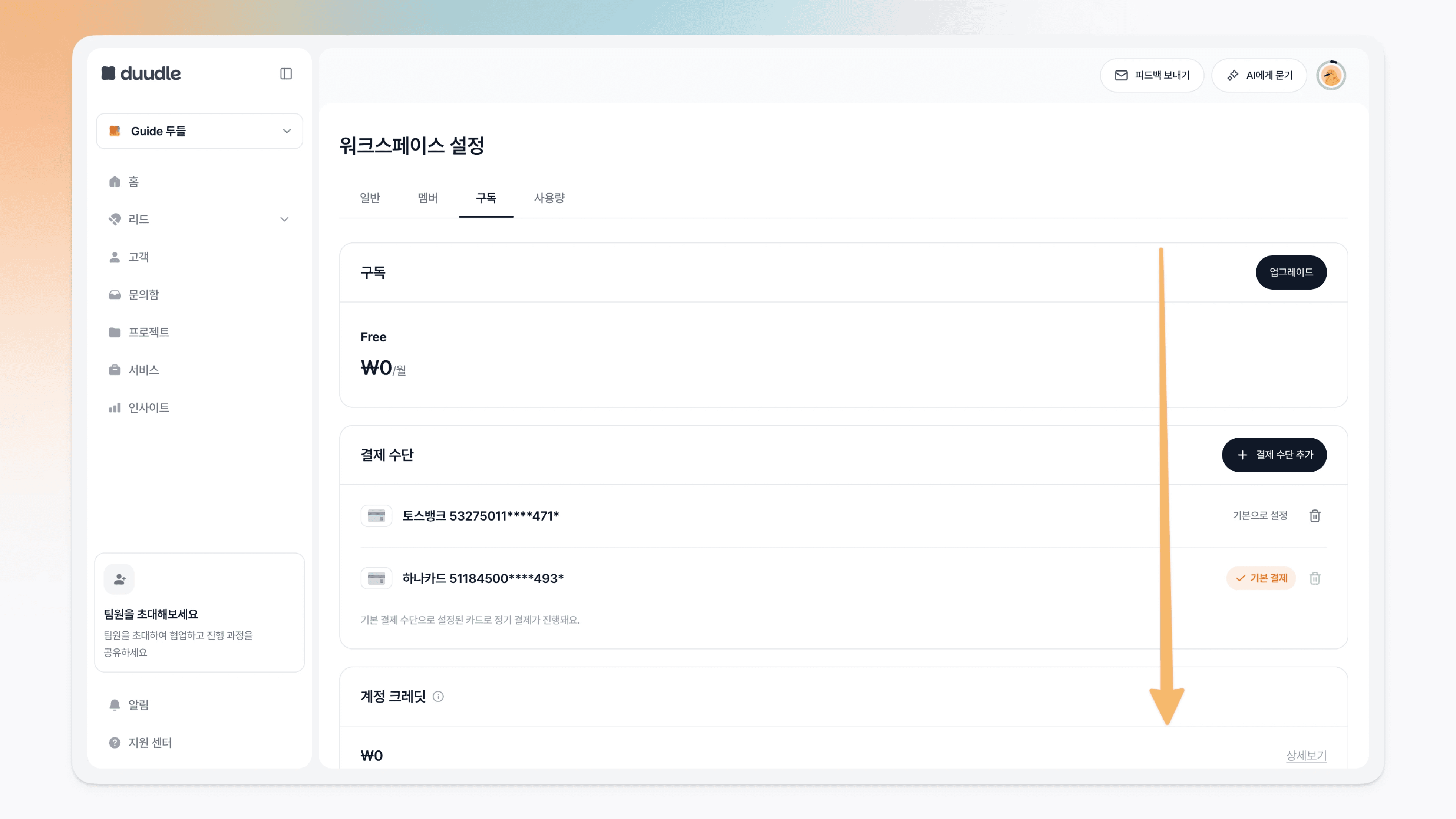Click the invite teammate person-plus icon
Screen dimensions: 1456x819
(119, 579)
